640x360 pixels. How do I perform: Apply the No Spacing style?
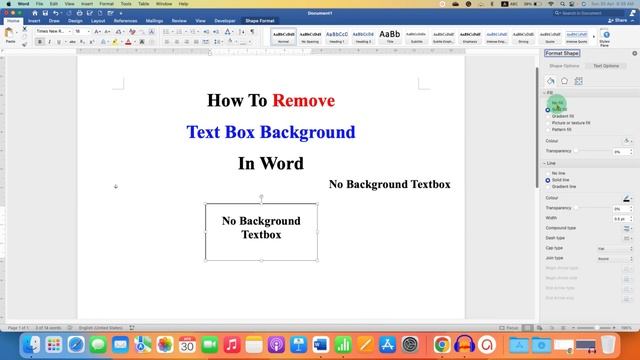point(310,37)
